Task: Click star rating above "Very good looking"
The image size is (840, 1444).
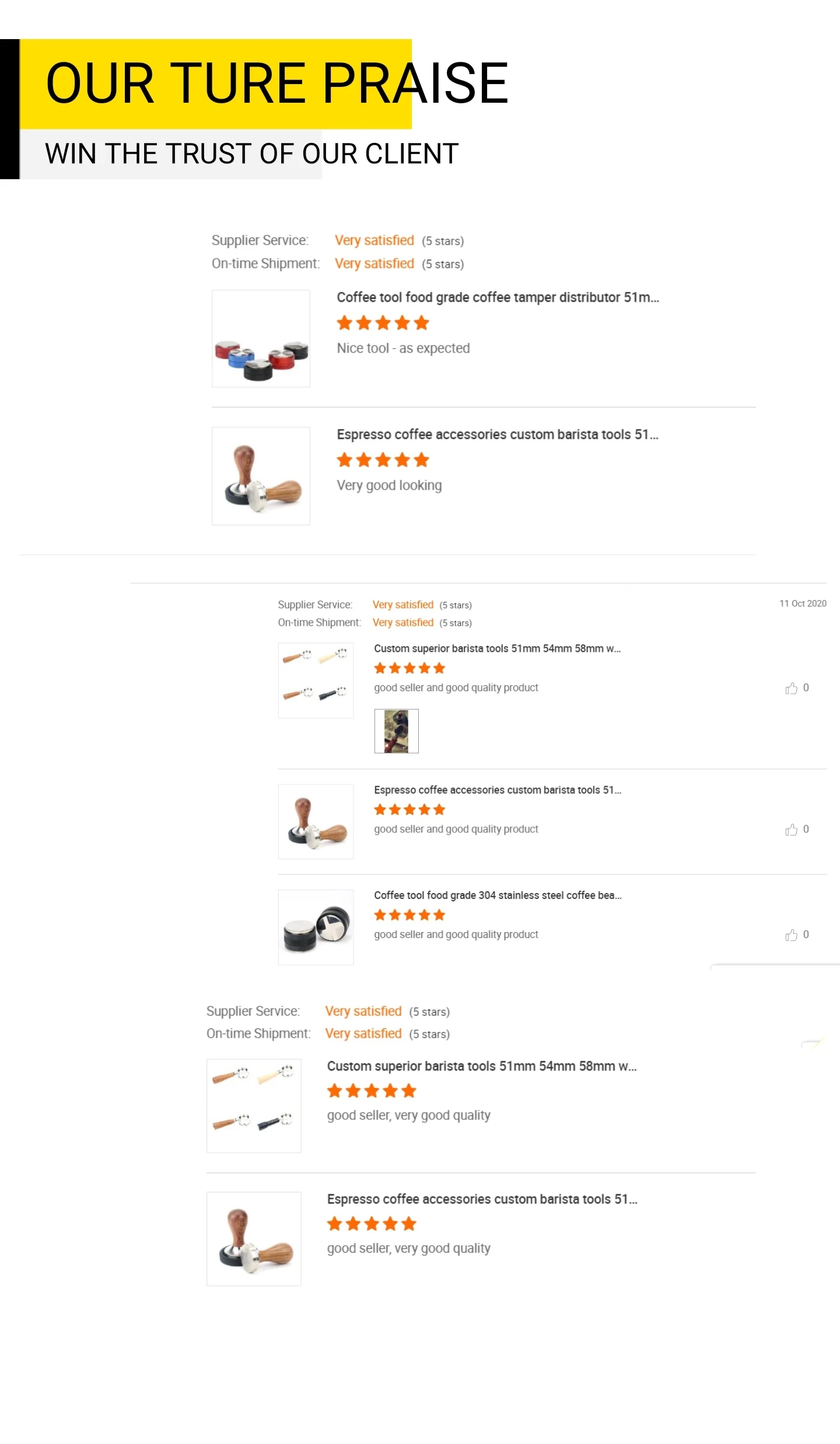Action: coord(383,460)
